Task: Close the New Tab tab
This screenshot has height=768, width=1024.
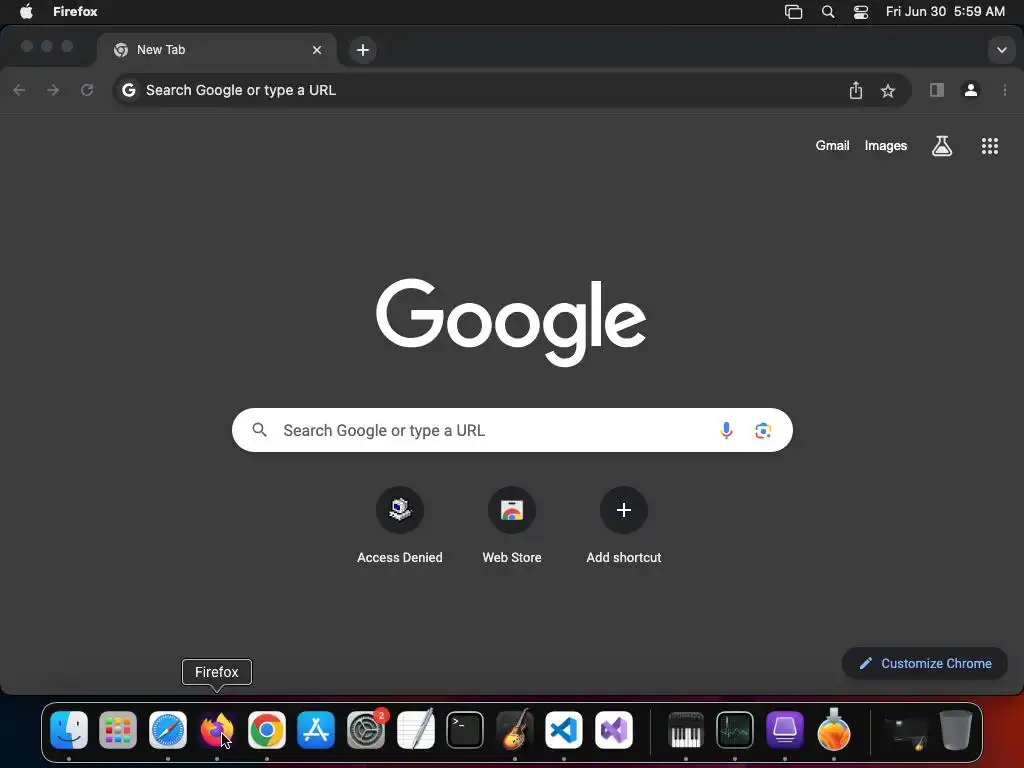Action: coord(317,50)
